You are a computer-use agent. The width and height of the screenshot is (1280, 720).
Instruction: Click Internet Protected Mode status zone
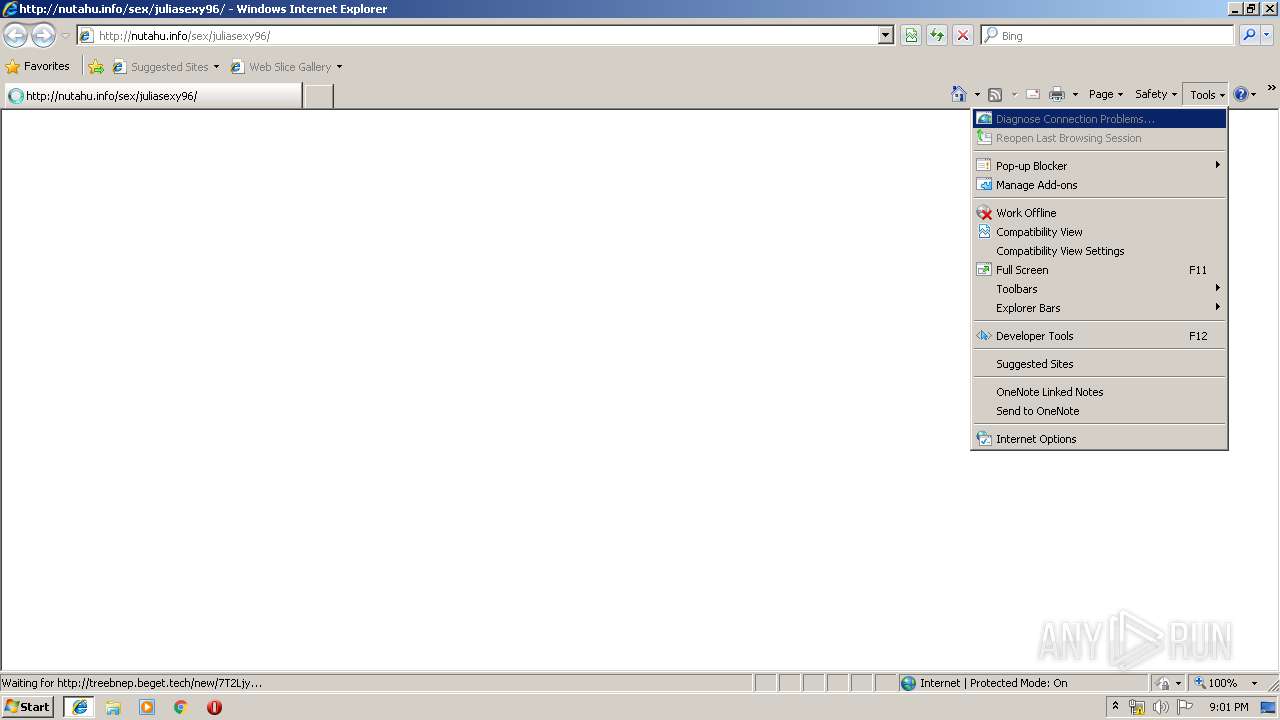1022,683
